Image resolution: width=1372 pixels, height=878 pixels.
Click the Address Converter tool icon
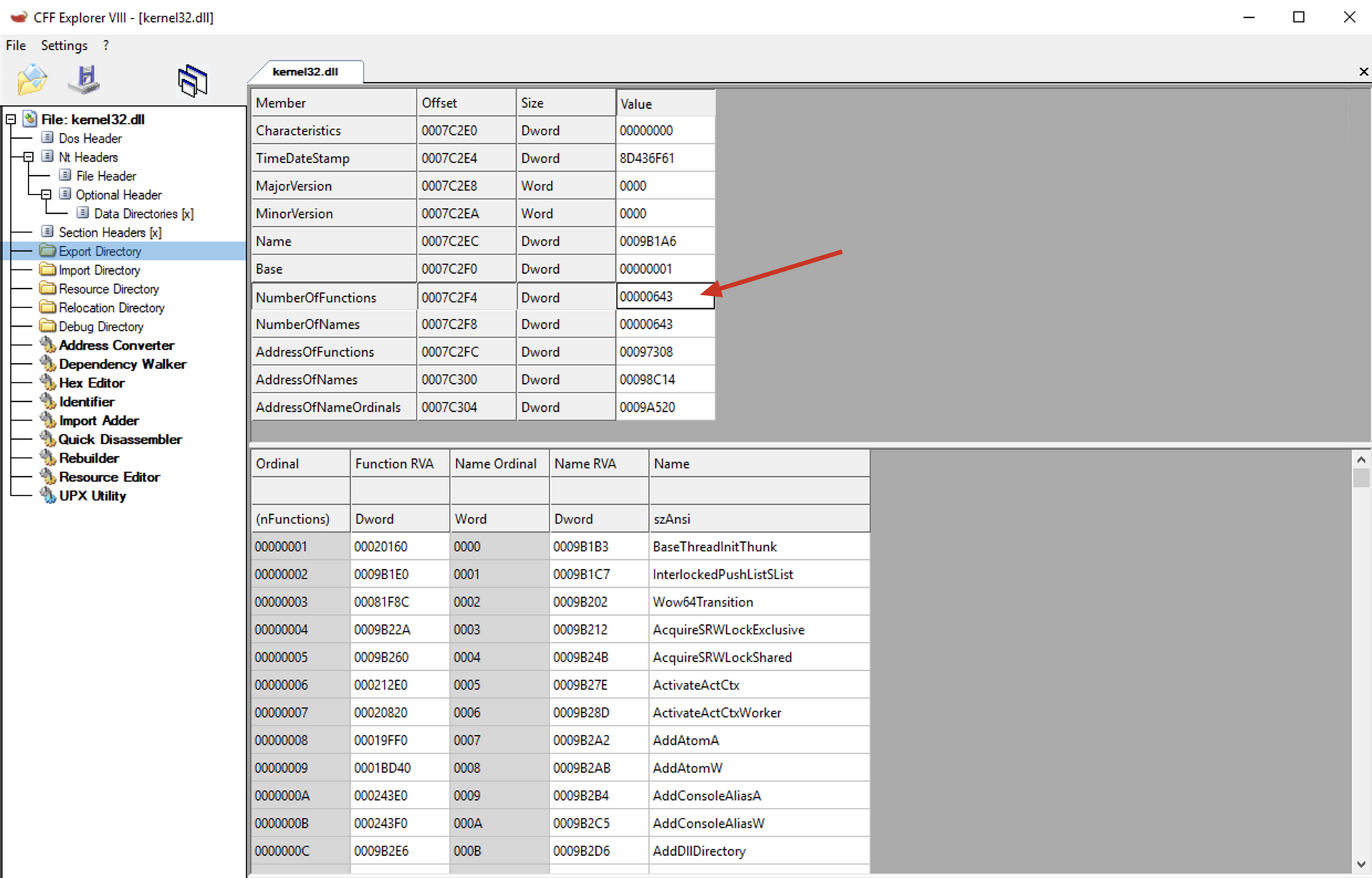pyautogui.click(x=48, y=345)
